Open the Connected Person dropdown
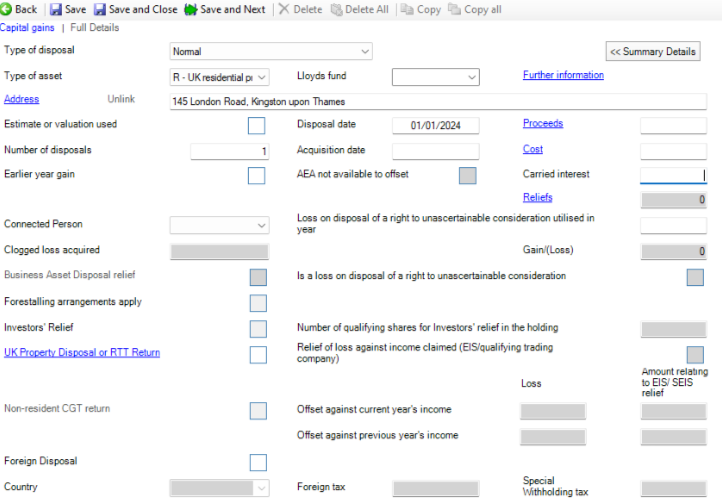 220,225
